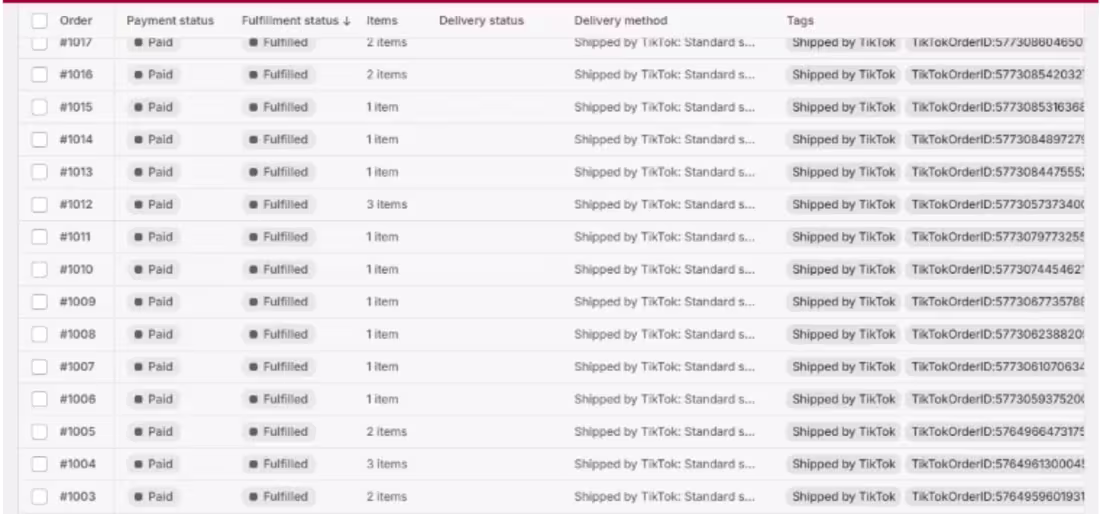
Task: Click the Fulfilled badge on order #1007
Action: tap(279, 367)
